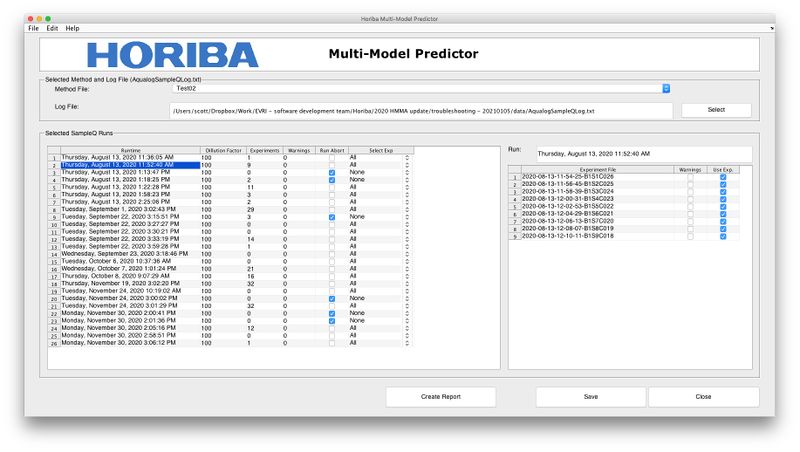Click the Experiment File column header

point(597,170)
